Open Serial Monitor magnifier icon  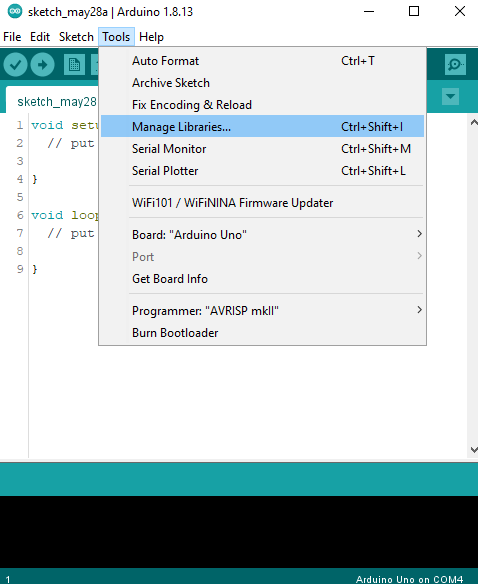click(x=455, y=65)
